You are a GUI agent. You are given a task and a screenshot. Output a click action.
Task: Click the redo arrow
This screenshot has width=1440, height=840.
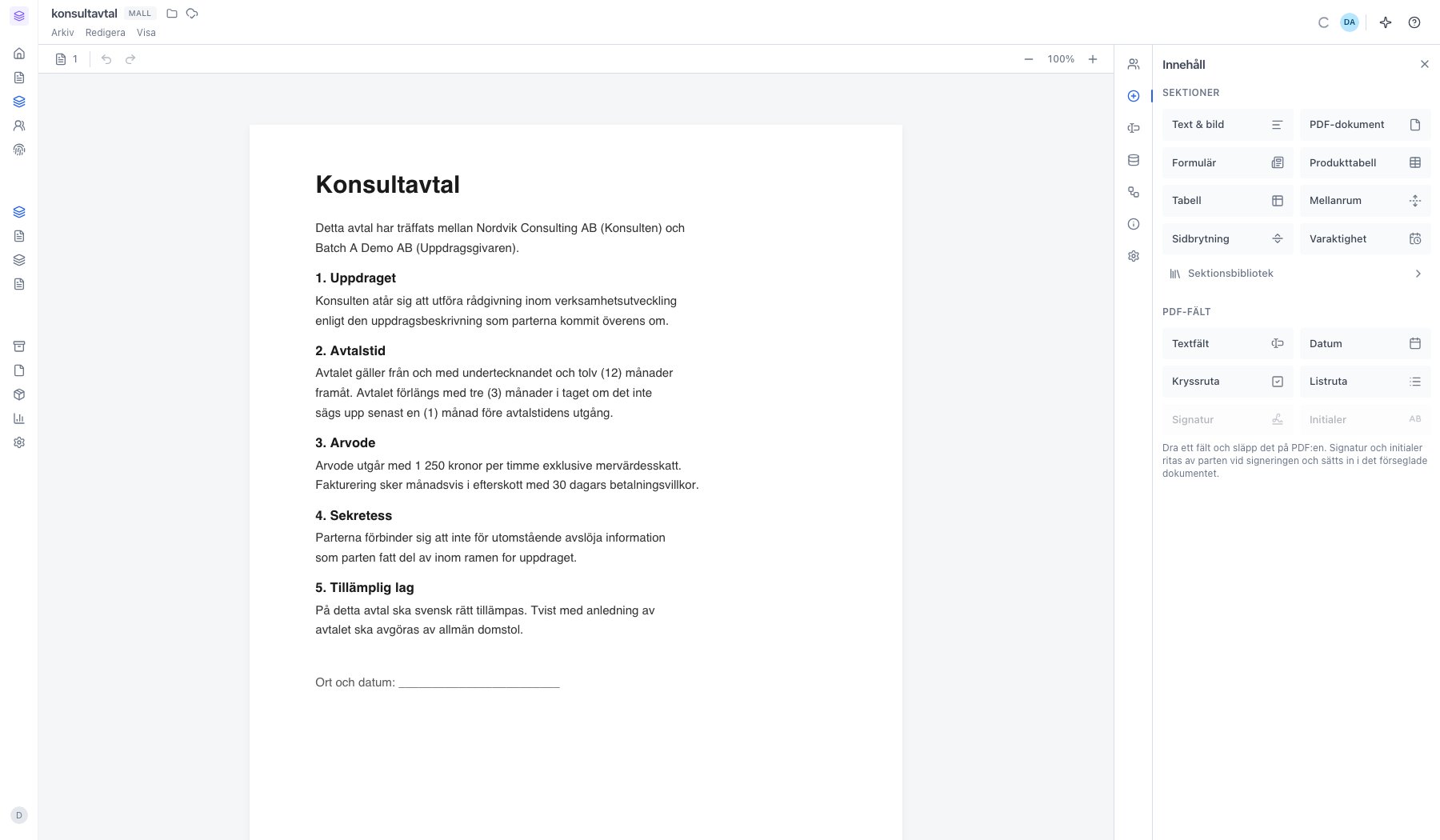(x=130, y=59)
